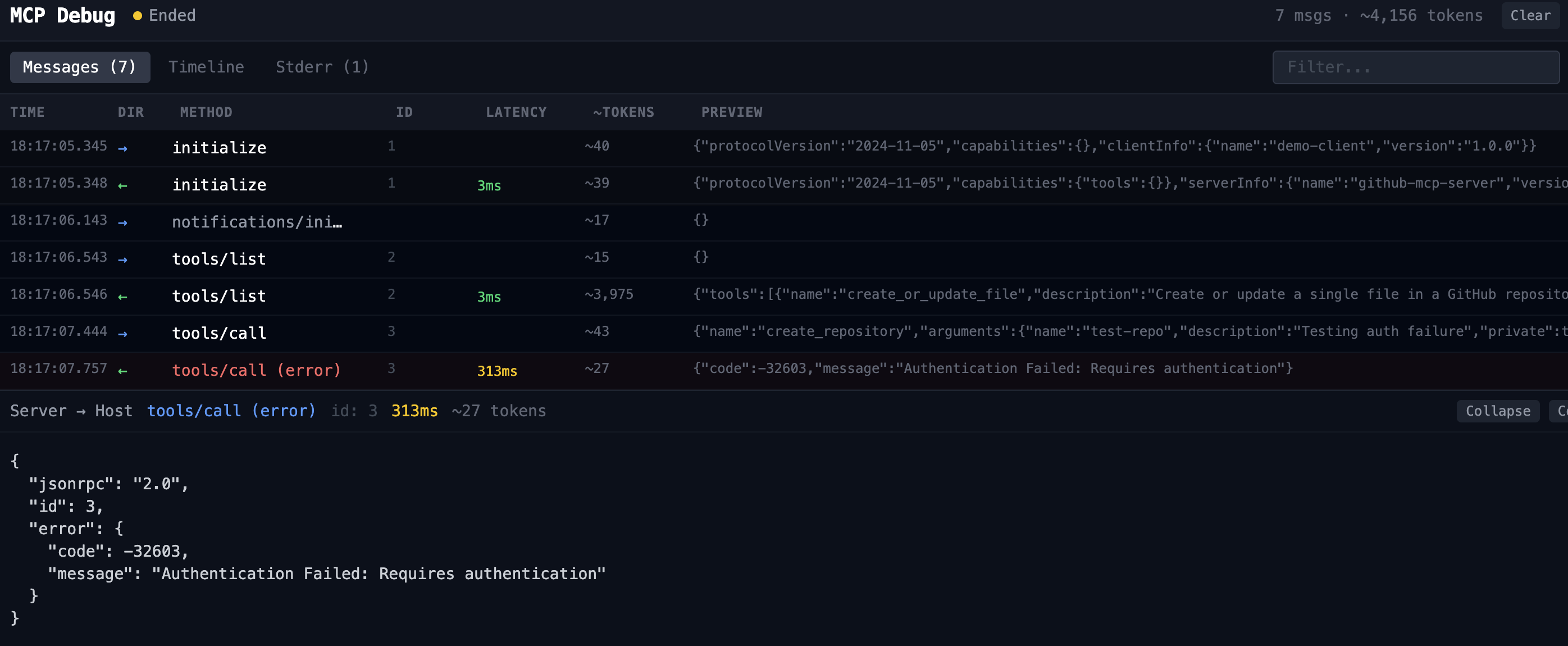Viewport: 1568px width, 646px height.
Task: Collapse the message detail panel
Action: pyautogui.click(x=1497, y=411)
